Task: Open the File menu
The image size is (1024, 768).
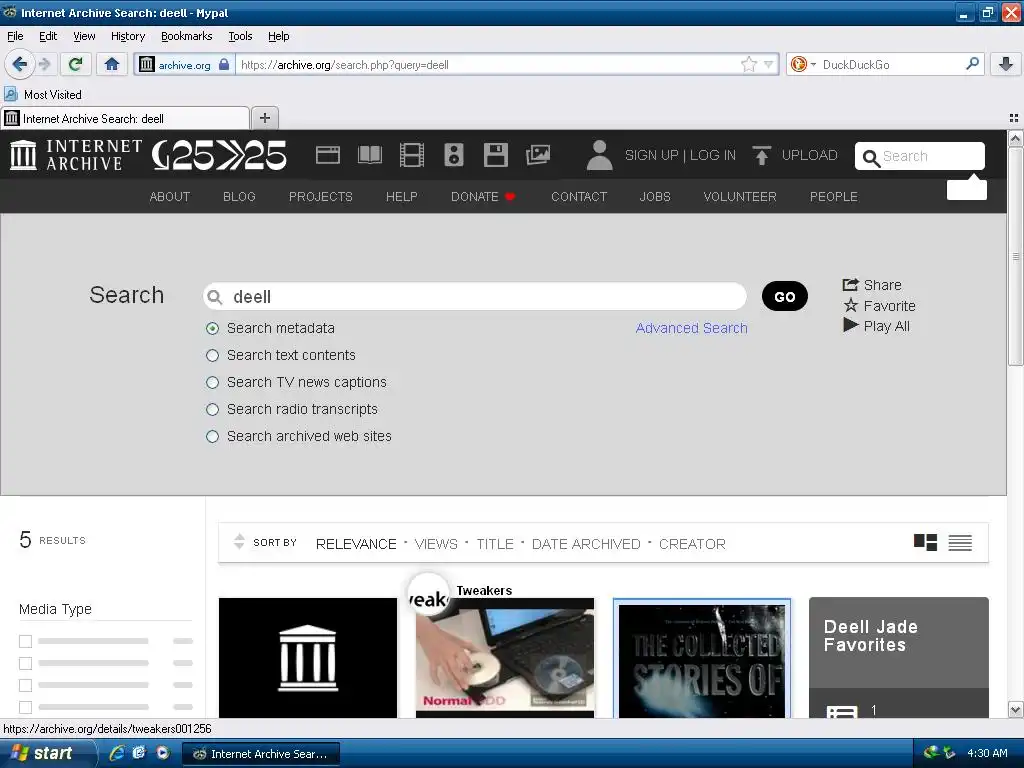Action: (x=15, y=36)
